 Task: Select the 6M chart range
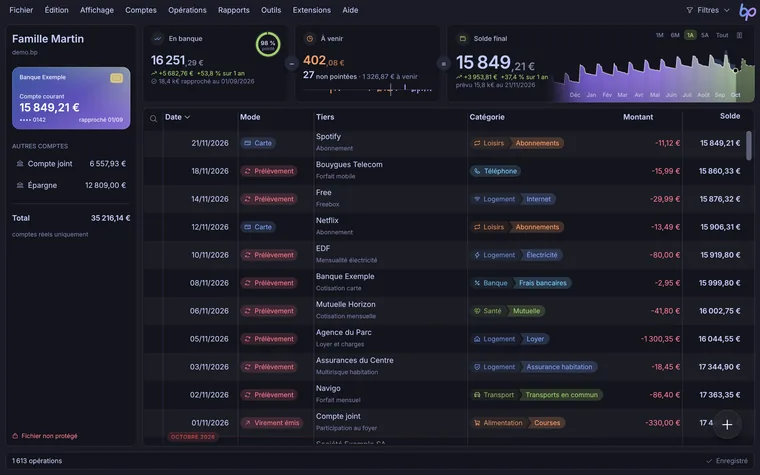coord(675,35)
